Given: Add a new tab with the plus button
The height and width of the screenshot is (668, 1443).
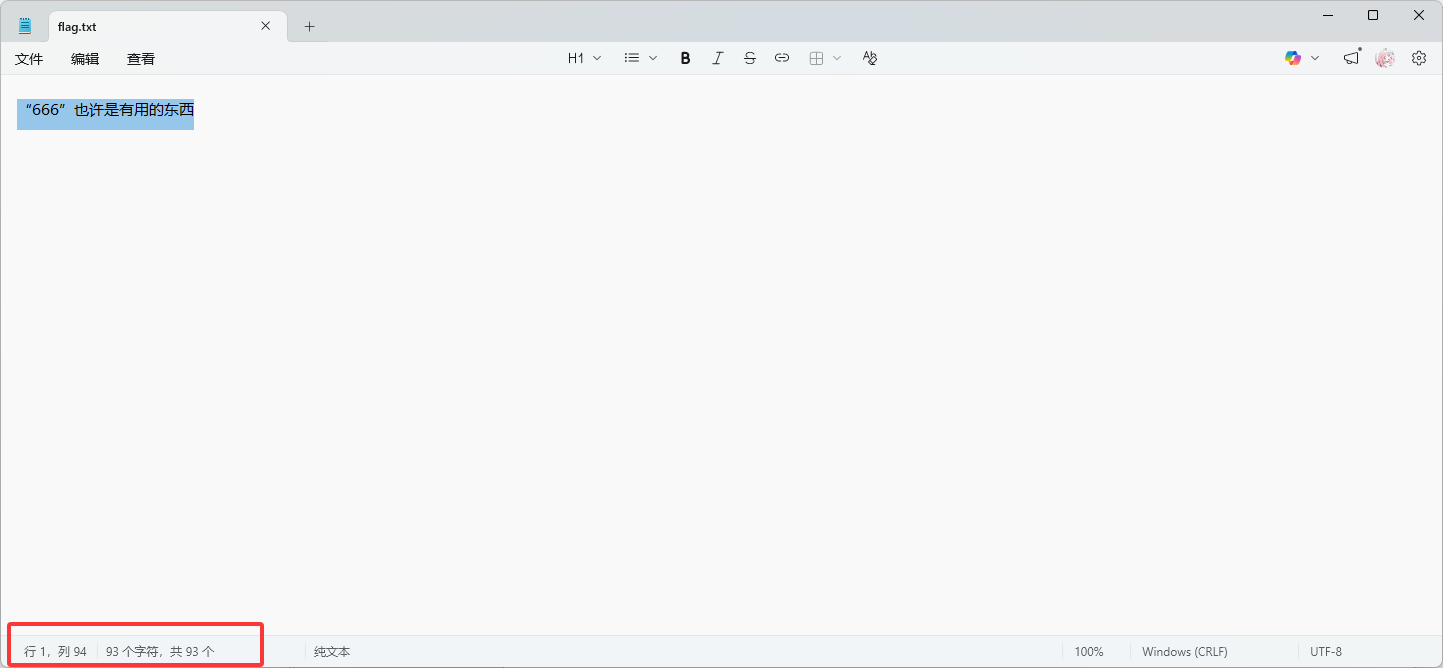Looking at the screenshot, I should tap(309, 26).
